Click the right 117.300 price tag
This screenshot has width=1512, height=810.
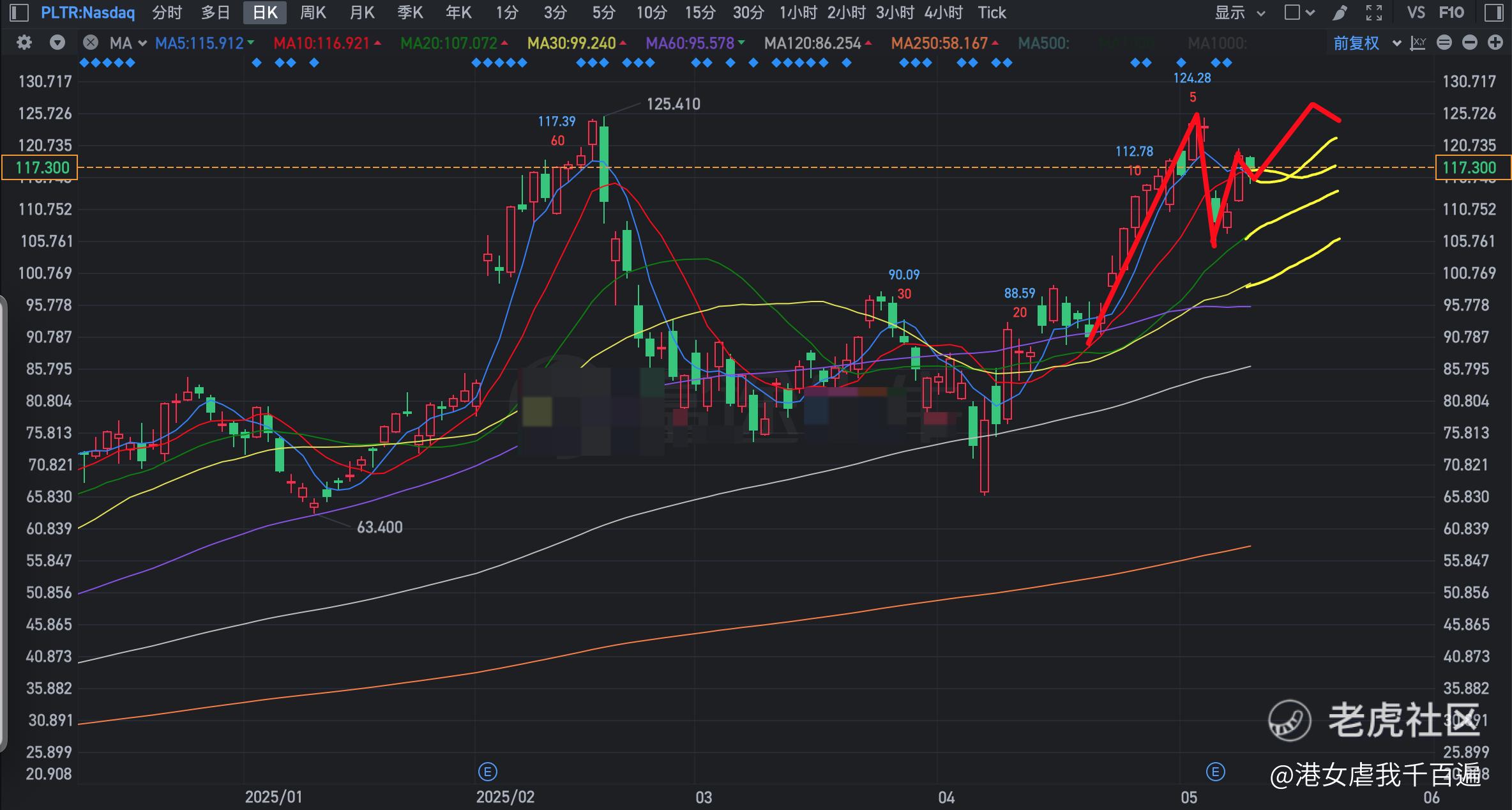[x=1473, y=167]
